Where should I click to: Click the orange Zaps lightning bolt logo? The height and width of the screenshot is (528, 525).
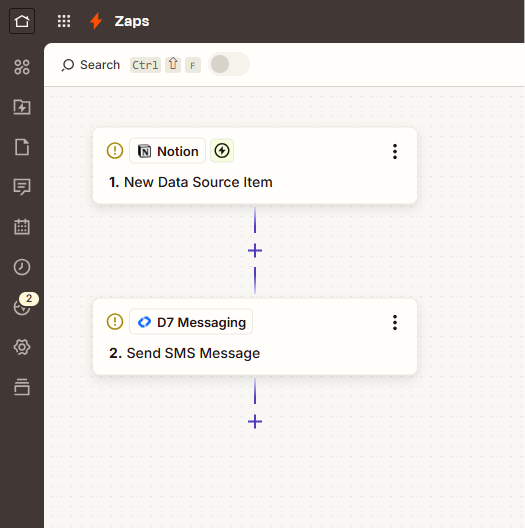[96, 21]
